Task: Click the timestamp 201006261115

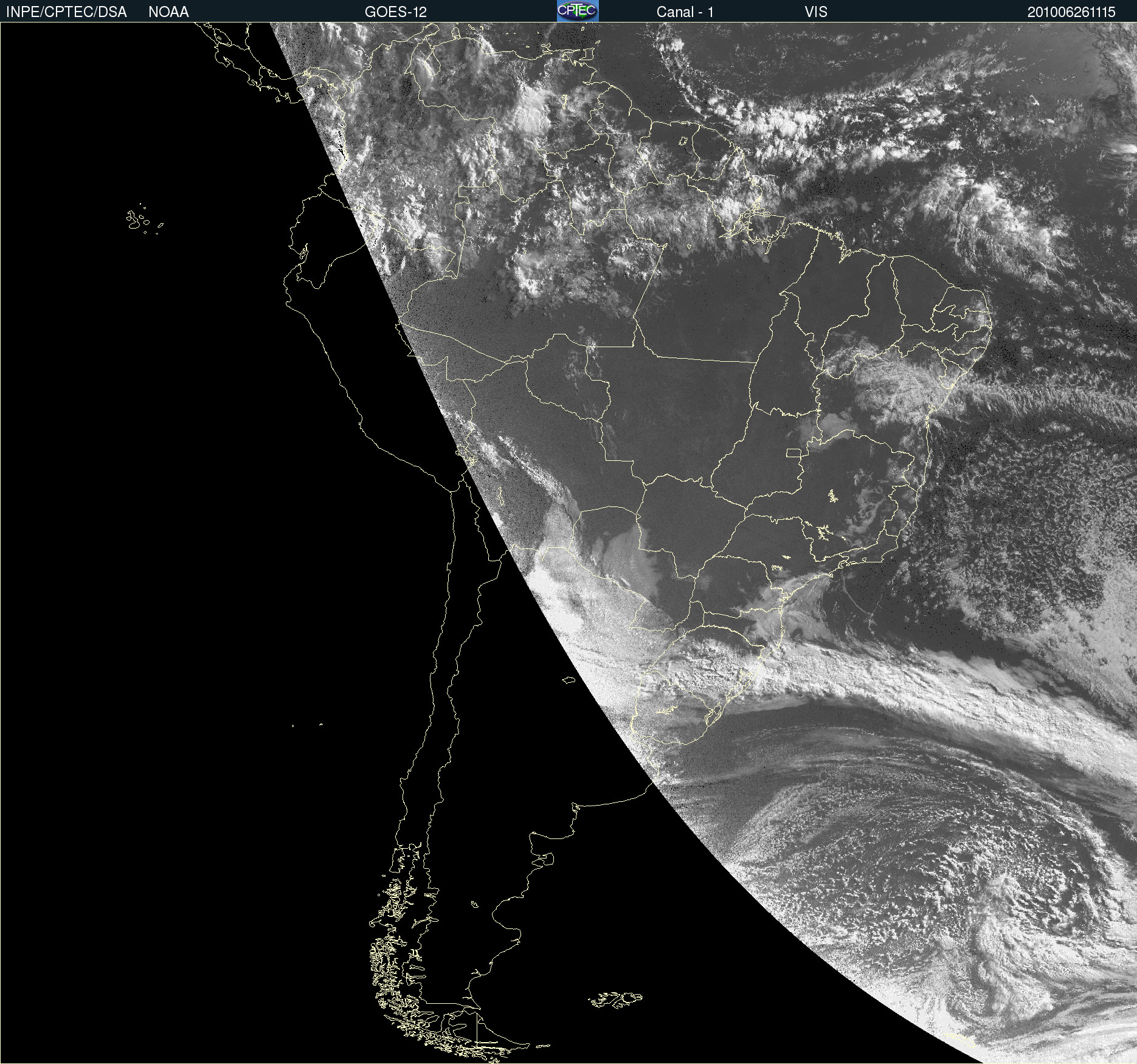Action: [1071, 12]
